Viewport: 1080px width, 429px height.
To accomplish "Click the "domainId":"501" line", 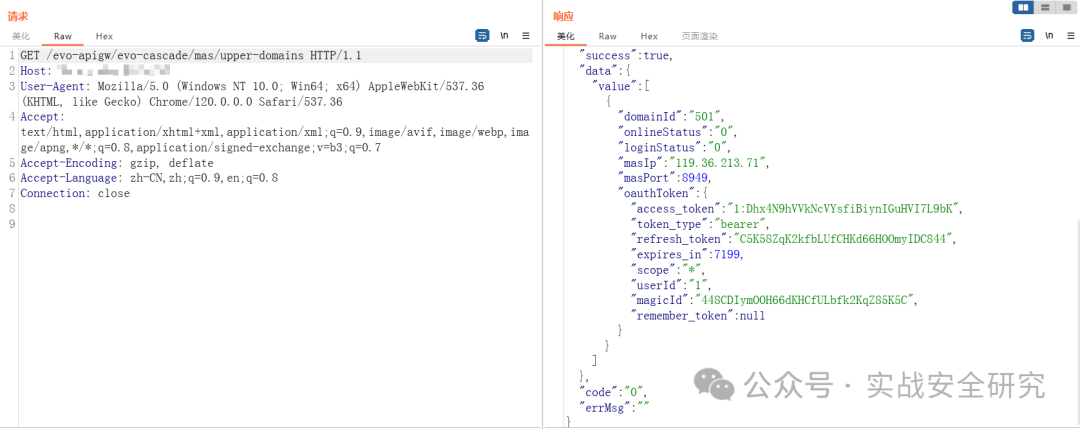I will point(672,116).
